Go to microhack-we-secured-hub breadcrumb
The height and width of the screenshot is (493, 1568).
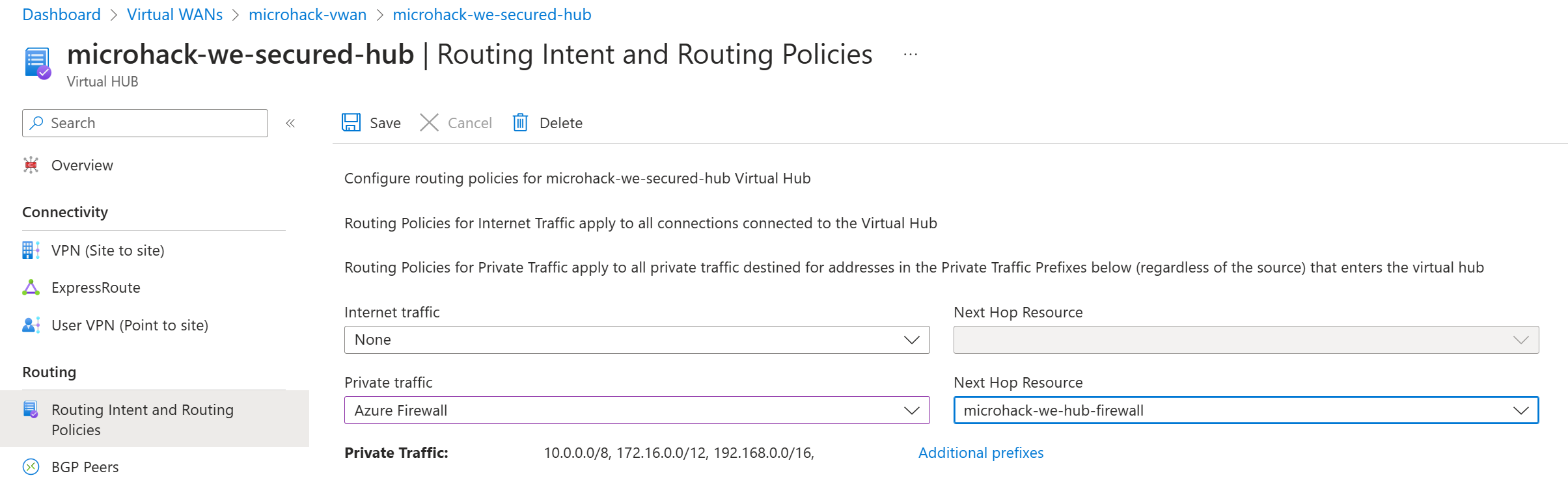tap(492, 14)
